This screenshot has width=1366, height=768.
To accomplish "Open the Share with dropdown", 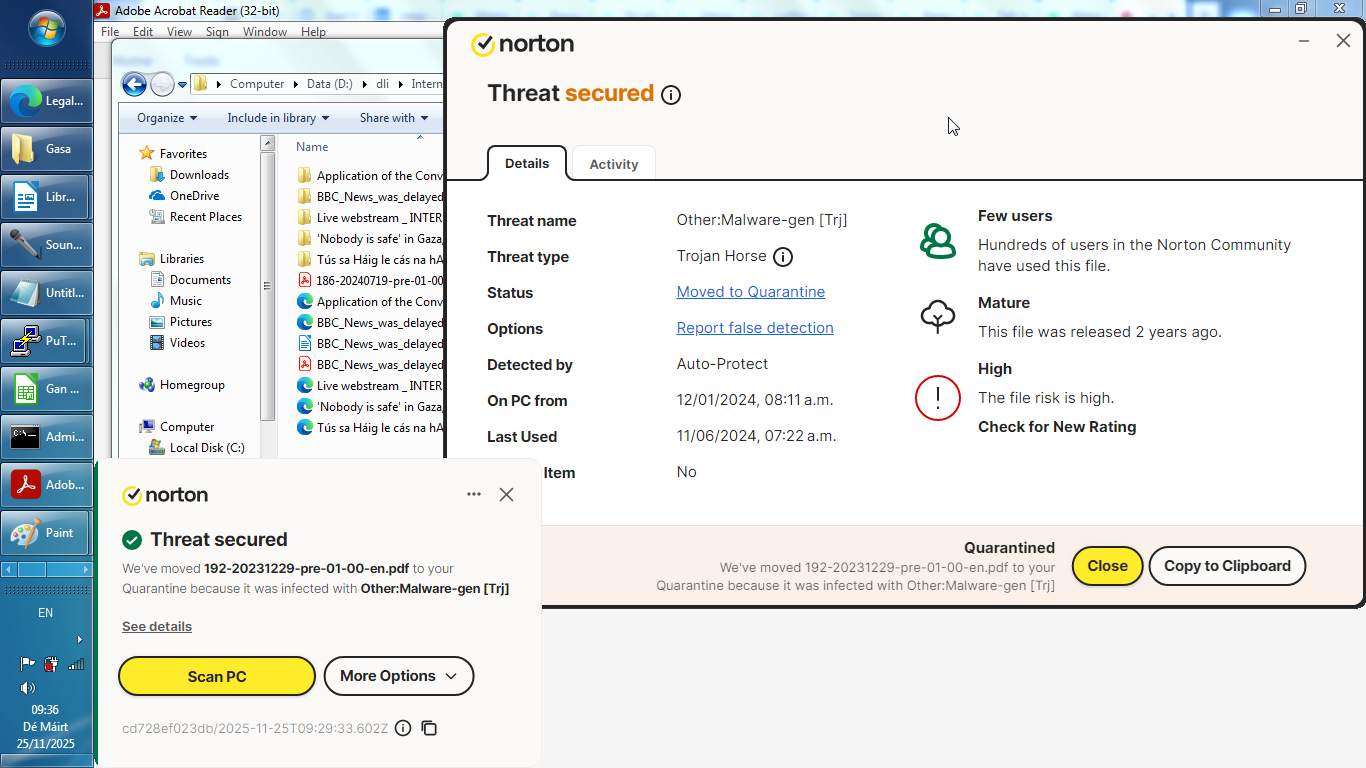I will 394,118.
